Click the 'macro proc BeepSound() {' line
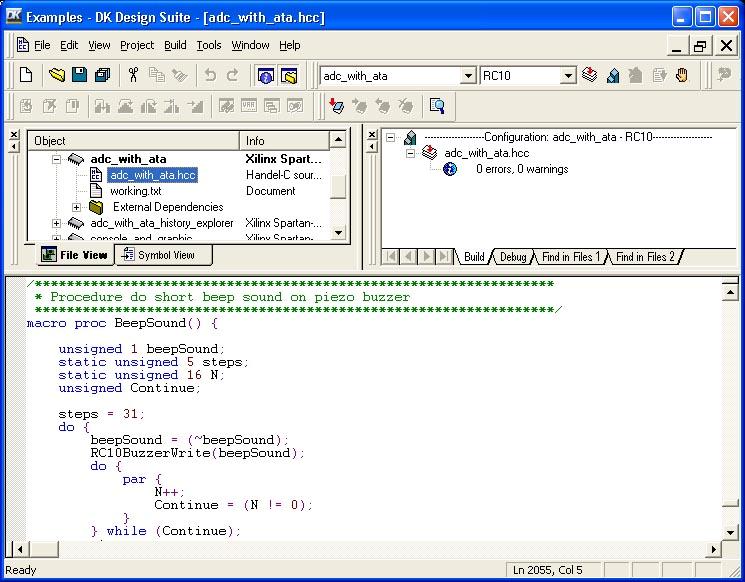745x582 pixels. (x=123, y=323)
